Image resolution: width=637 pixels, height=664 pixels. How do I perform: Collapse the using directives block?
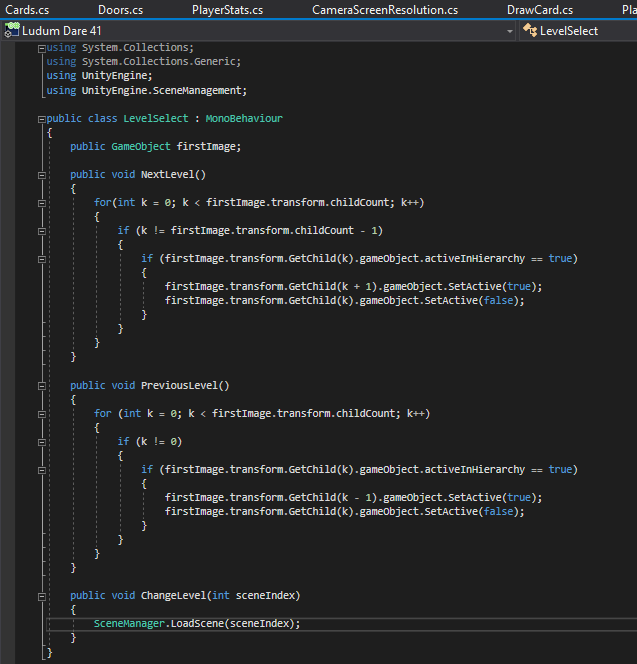[x=42, y=49]
